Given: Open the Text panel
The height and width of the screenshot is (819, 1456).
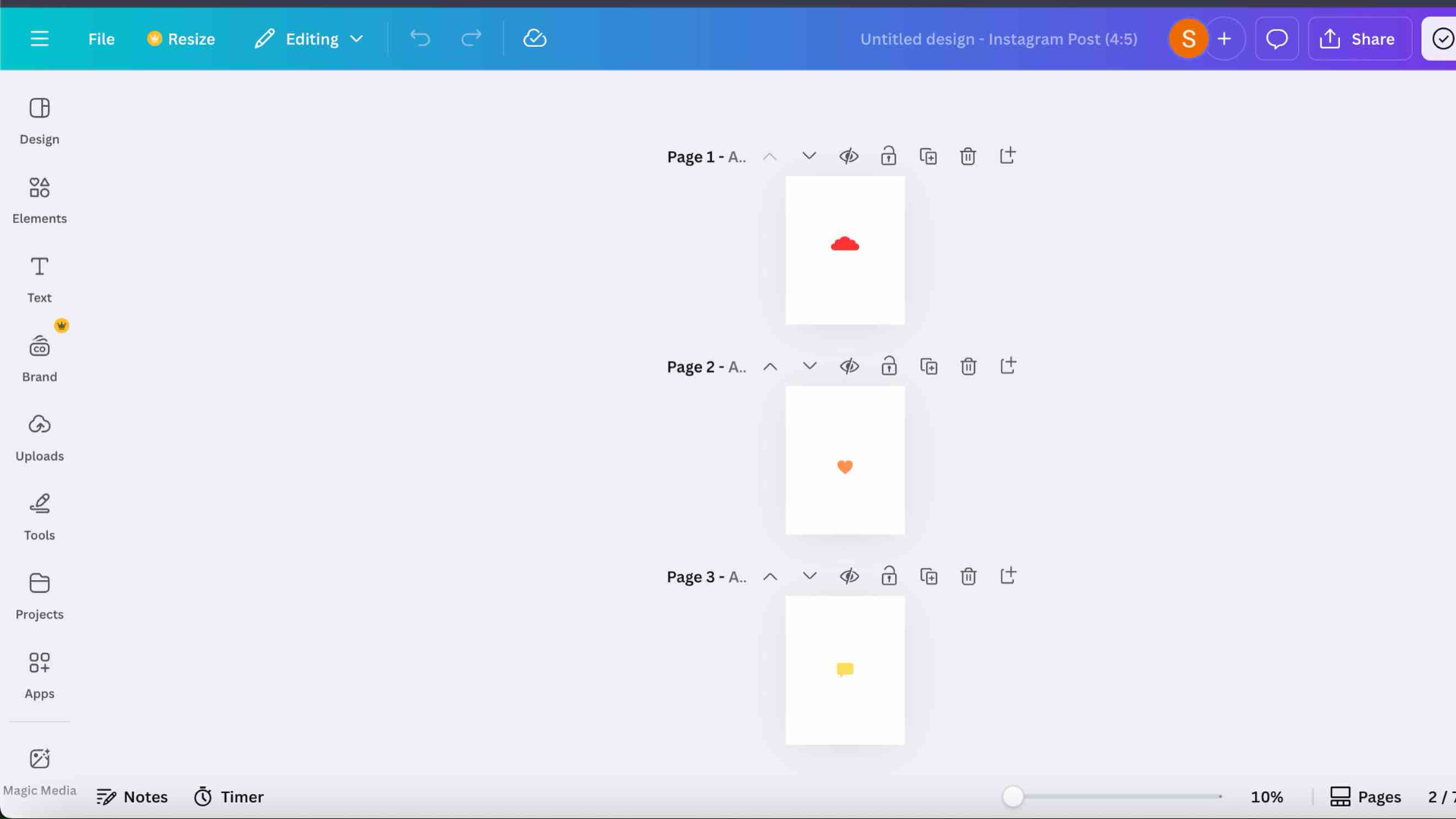Looking at the screenshot, I should click(x=39, y=278).
